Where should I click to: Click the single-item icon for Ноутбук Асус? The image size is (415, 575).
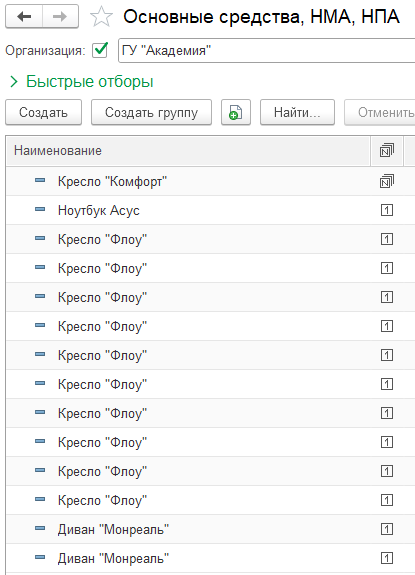click(387, 210)
